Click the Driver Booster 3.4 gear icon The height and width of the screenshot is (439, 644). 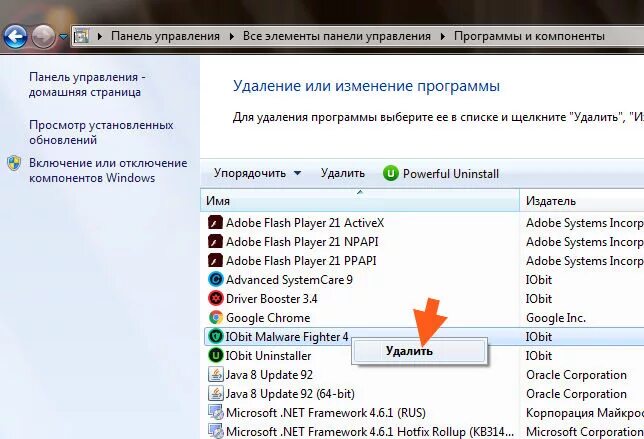pos(215,299)
